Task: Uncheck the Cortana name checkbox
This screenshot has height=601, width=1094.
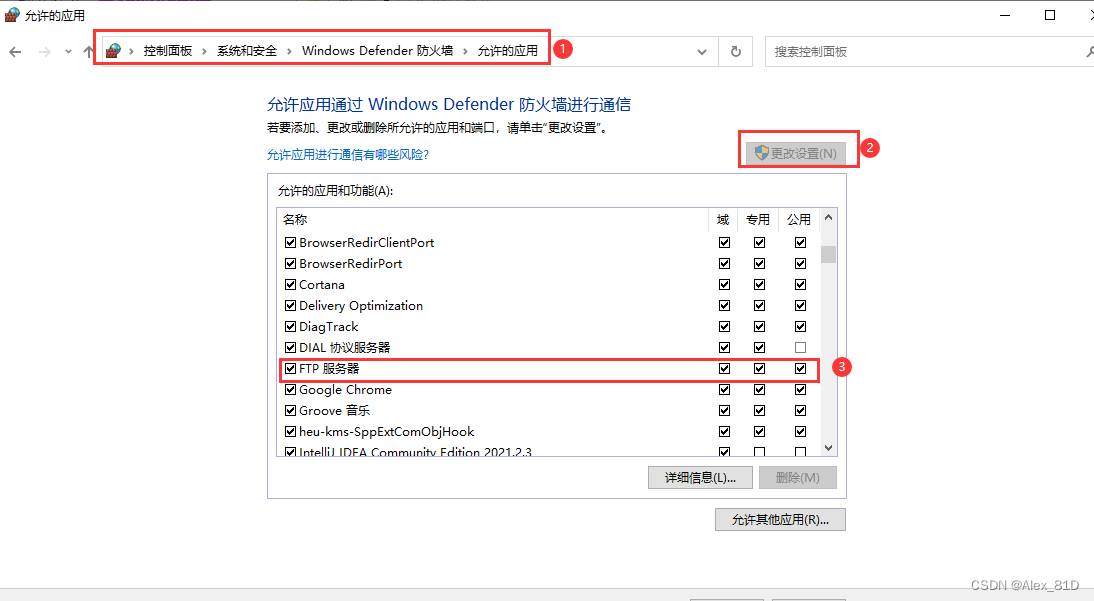Action: click(290, 285)
